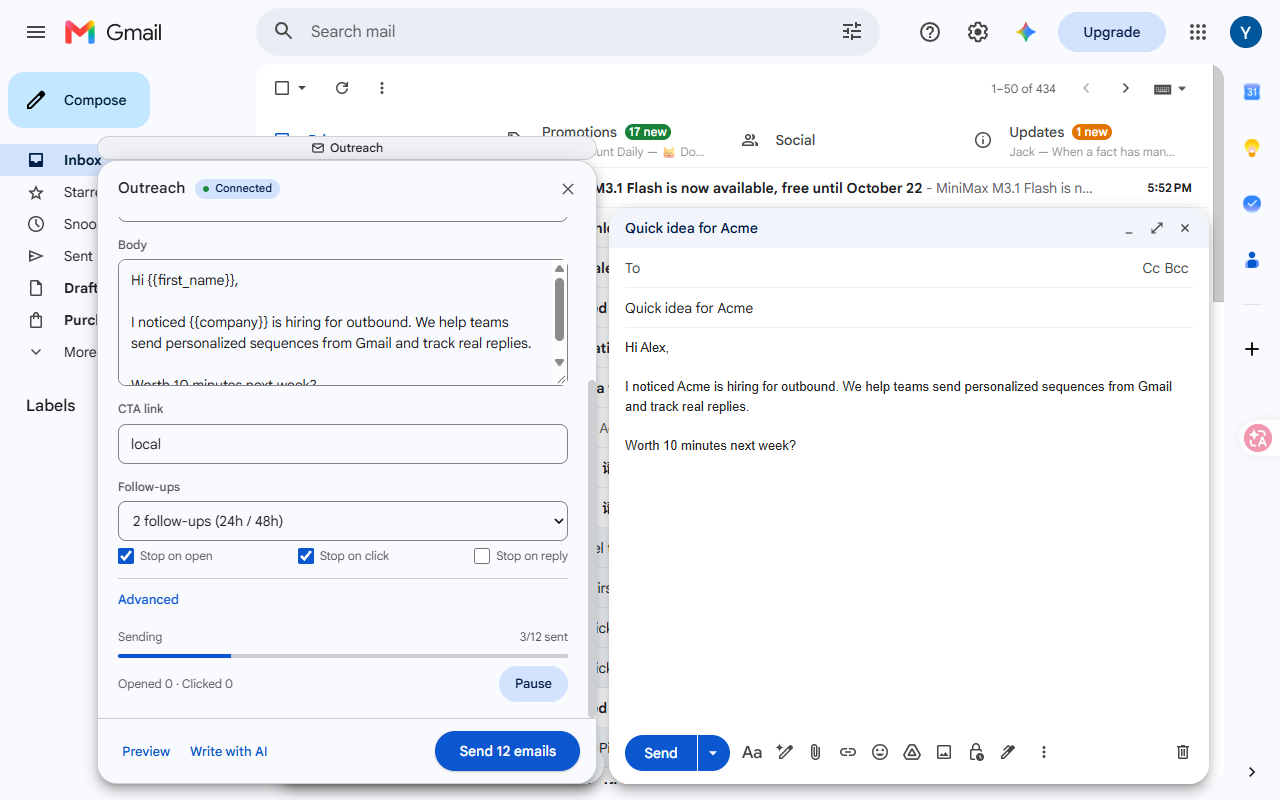Enable Stop on reply checkbox
This screenshot has width=1280, height=800.
tap(482, 556)
